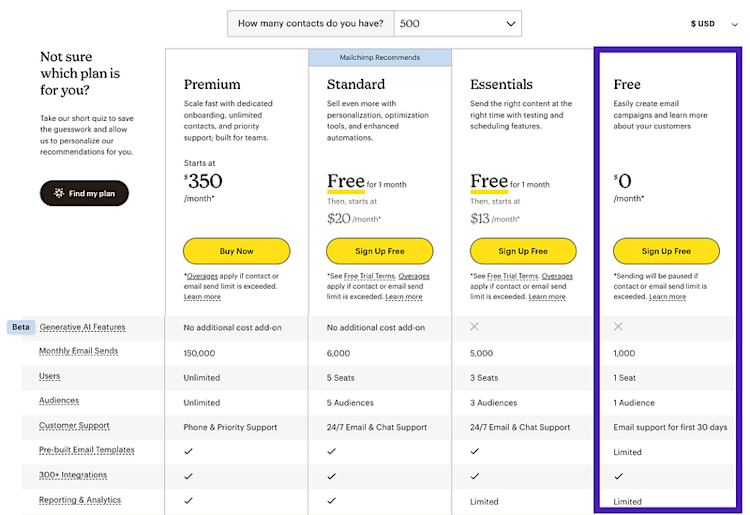
Task: Click Sign Up Free under the Essentials plan
Action: point(523,251)
